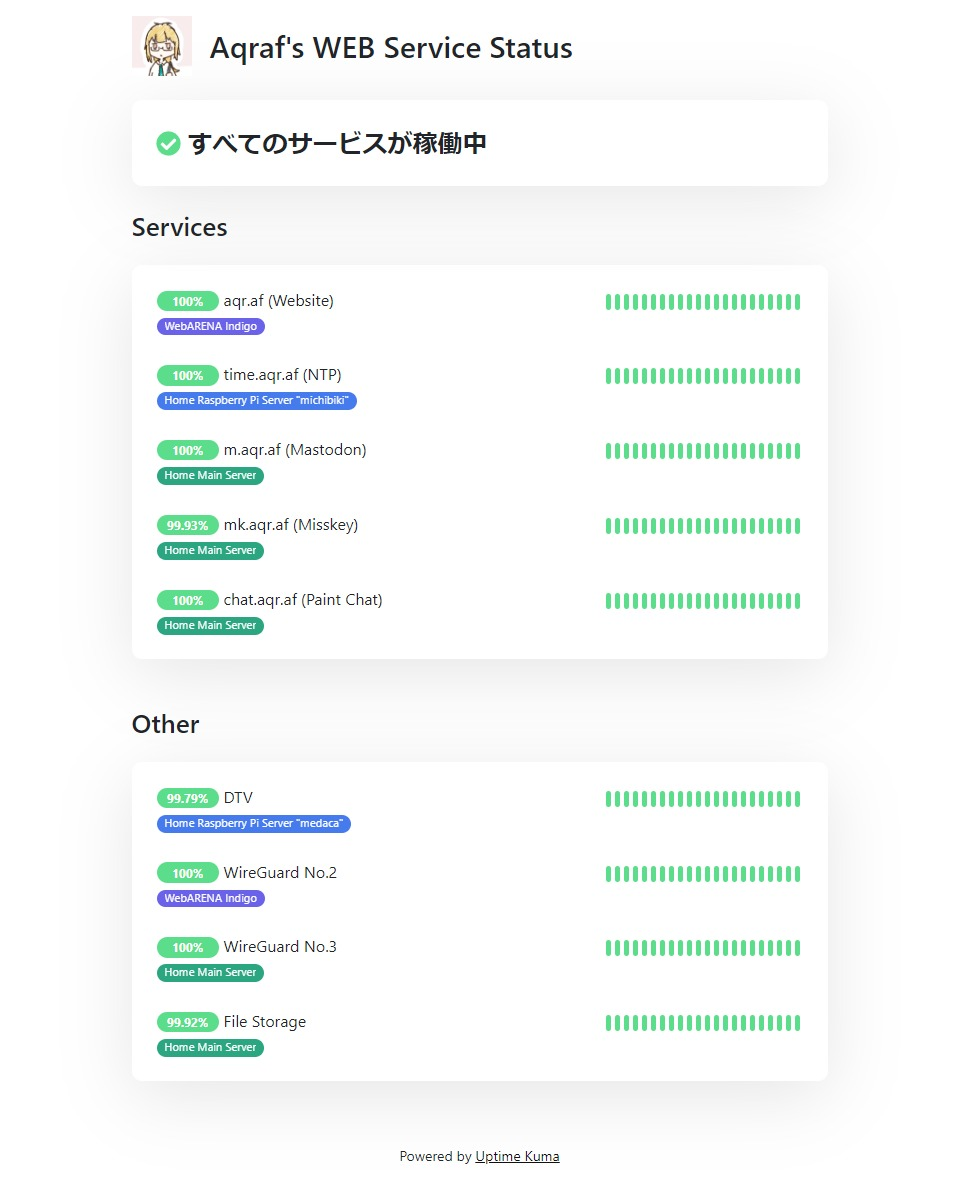The image size is (959, 1190).
Task: Click the 99.92% badge for File Storage
Action: pyautogui.click(x=187, y=1022)
